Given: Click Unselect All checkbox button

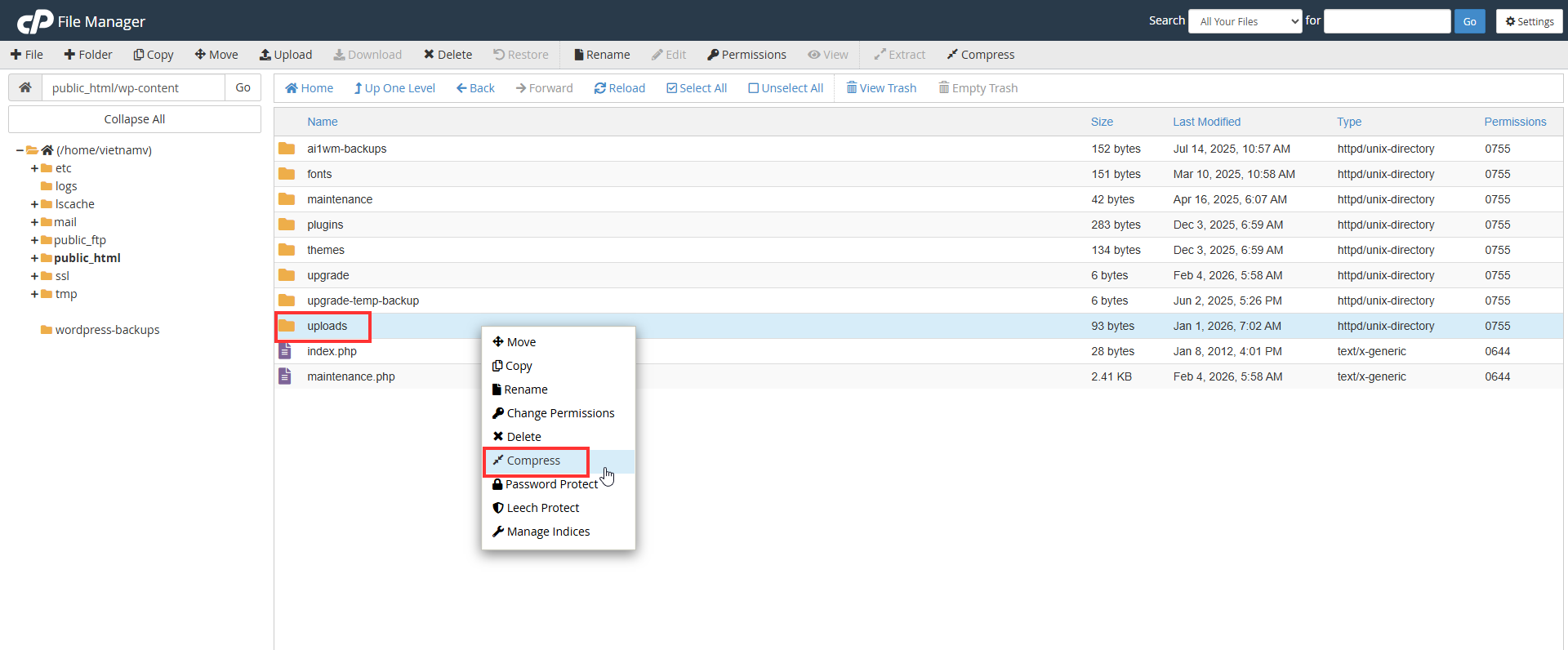Looking at the screenshot, I should pos(786,88).
